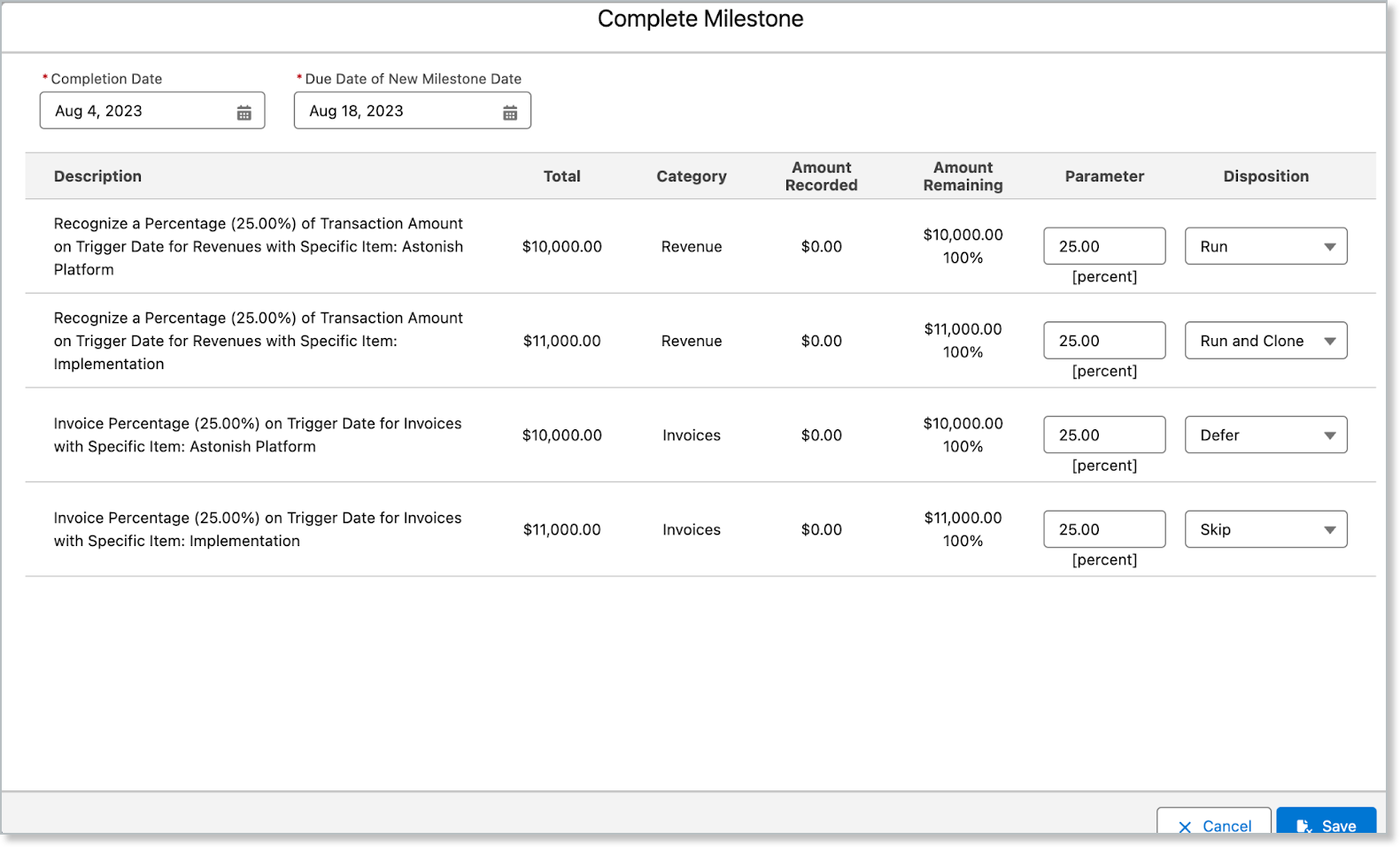Click the Due Date field showing Aug 18, 2023
The width and height of the screenshot is (1400, 847).
[413, 111]
